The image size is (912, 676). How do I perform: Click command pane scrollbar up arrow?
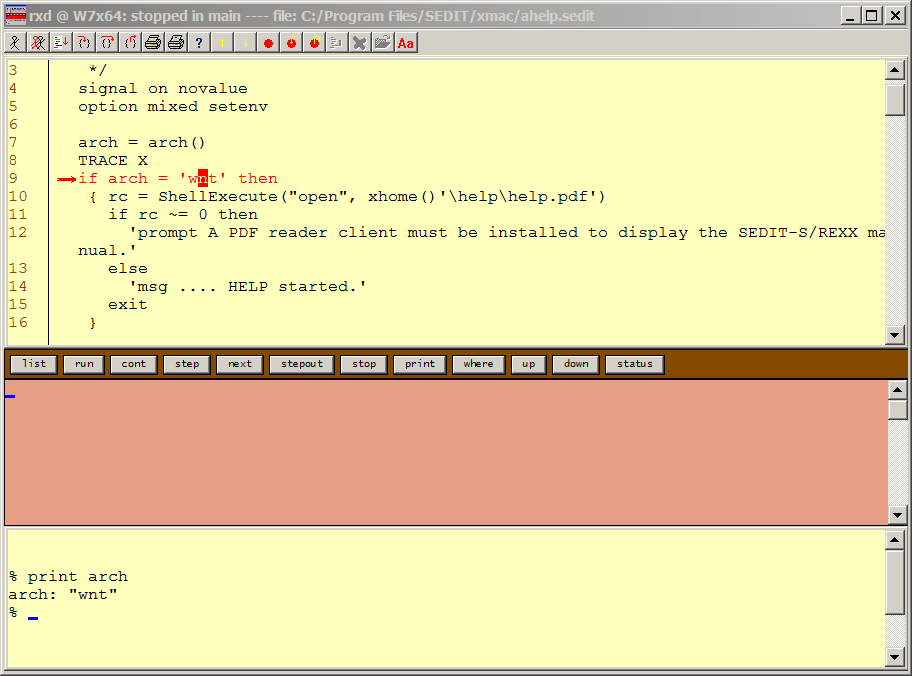click(895, 540)
